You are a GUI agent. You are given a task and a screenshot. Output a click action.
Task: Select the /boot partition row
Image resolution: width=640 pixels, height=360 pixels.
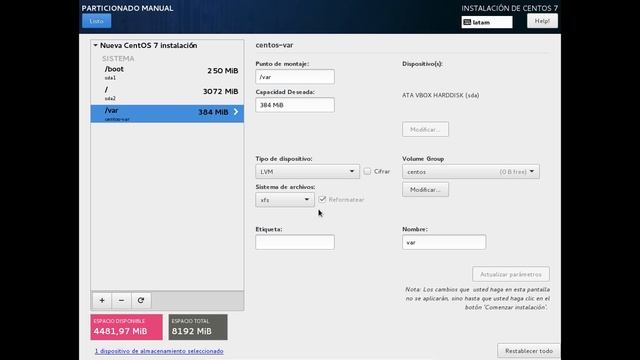click(167, 72)
